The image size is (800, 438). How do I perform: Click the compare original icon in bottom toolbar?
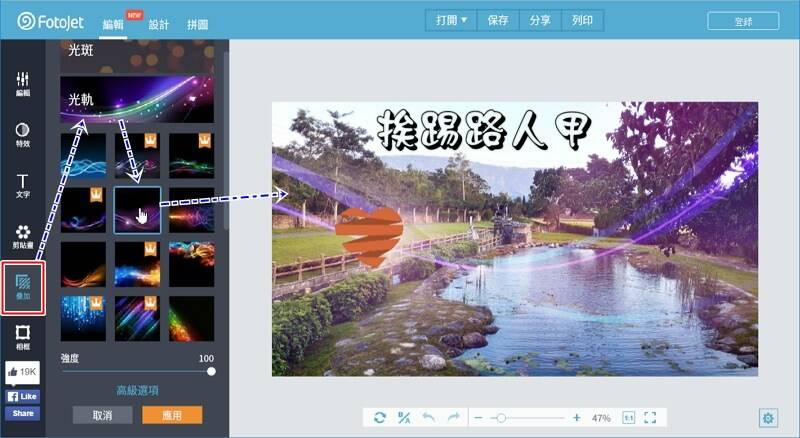coord(404,418)
